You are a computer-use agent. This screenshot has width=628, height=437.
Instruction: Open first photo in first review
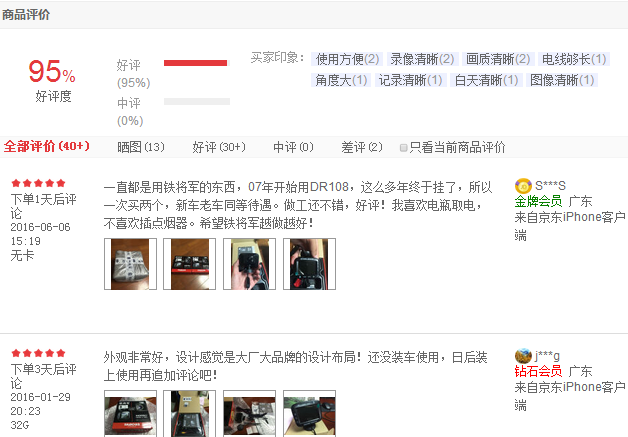[130, 264]
